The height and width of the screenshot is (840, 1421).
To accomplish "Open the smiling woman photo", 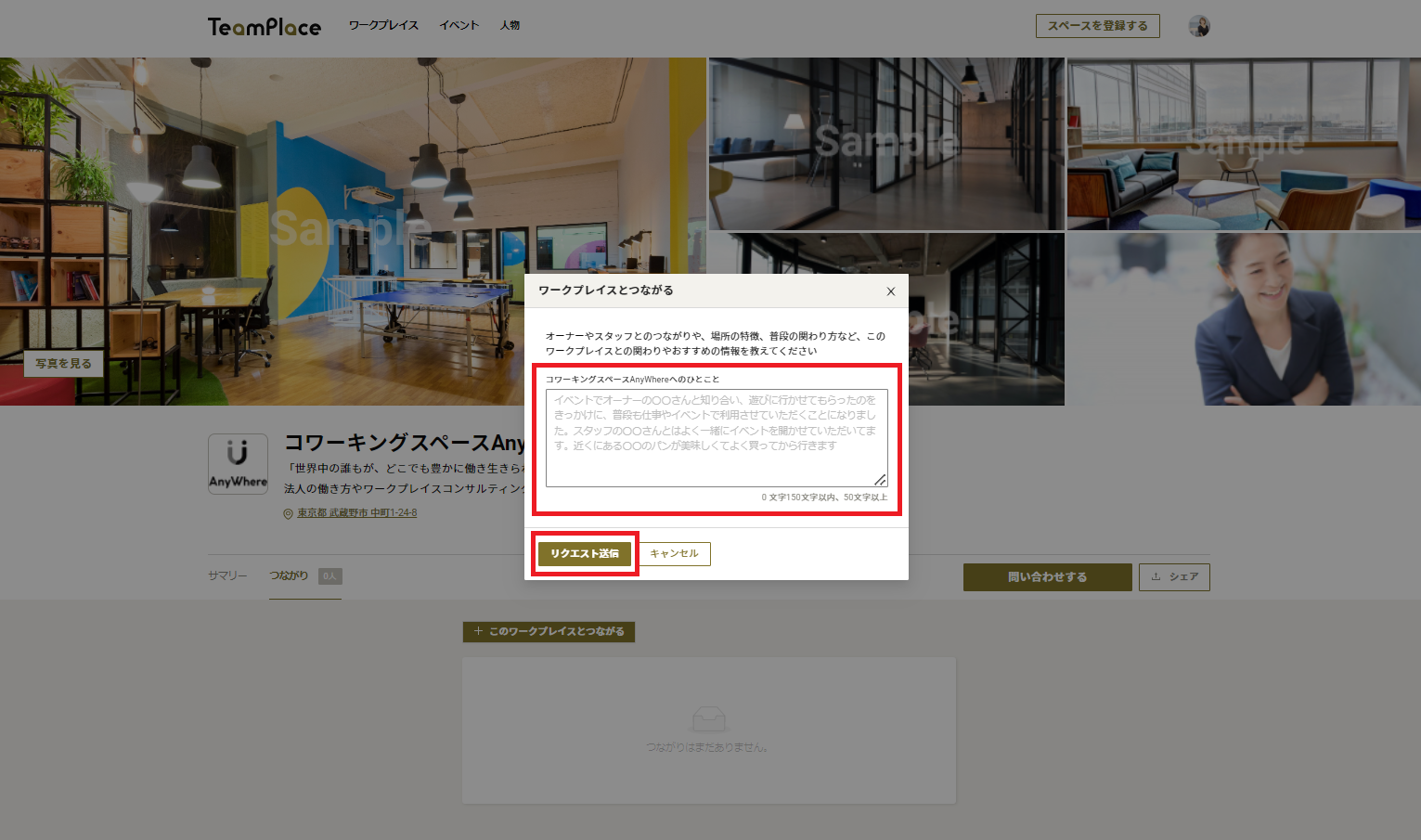I will pos(1244,319).
